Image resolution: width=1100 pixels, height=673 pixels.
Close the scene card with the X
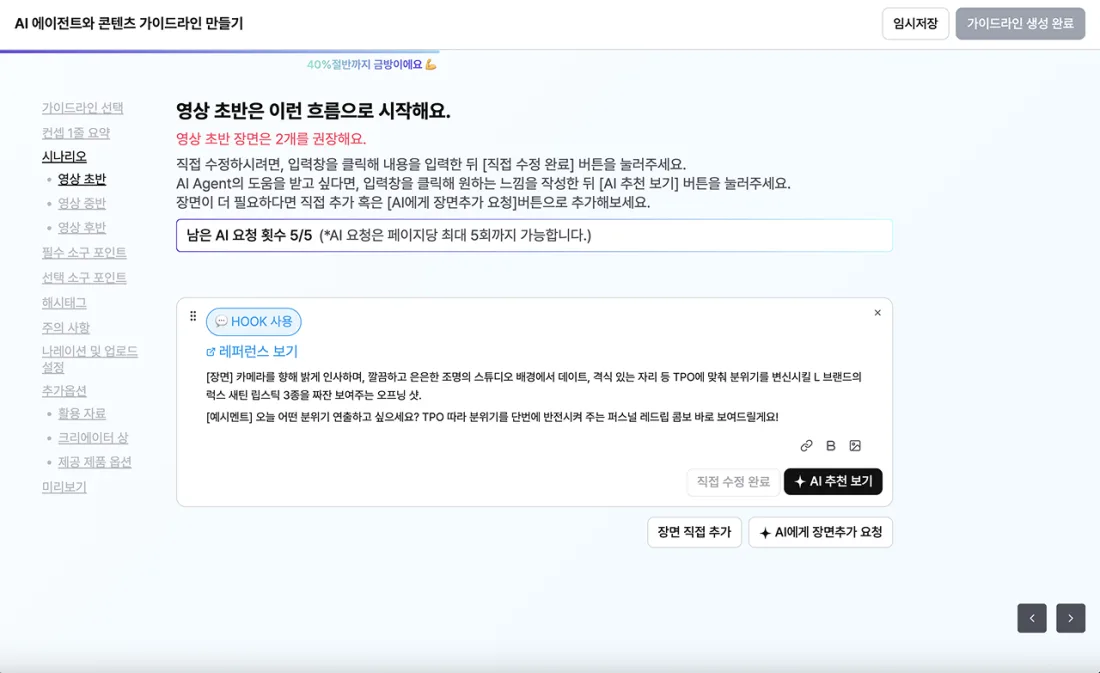pos(877,312)
